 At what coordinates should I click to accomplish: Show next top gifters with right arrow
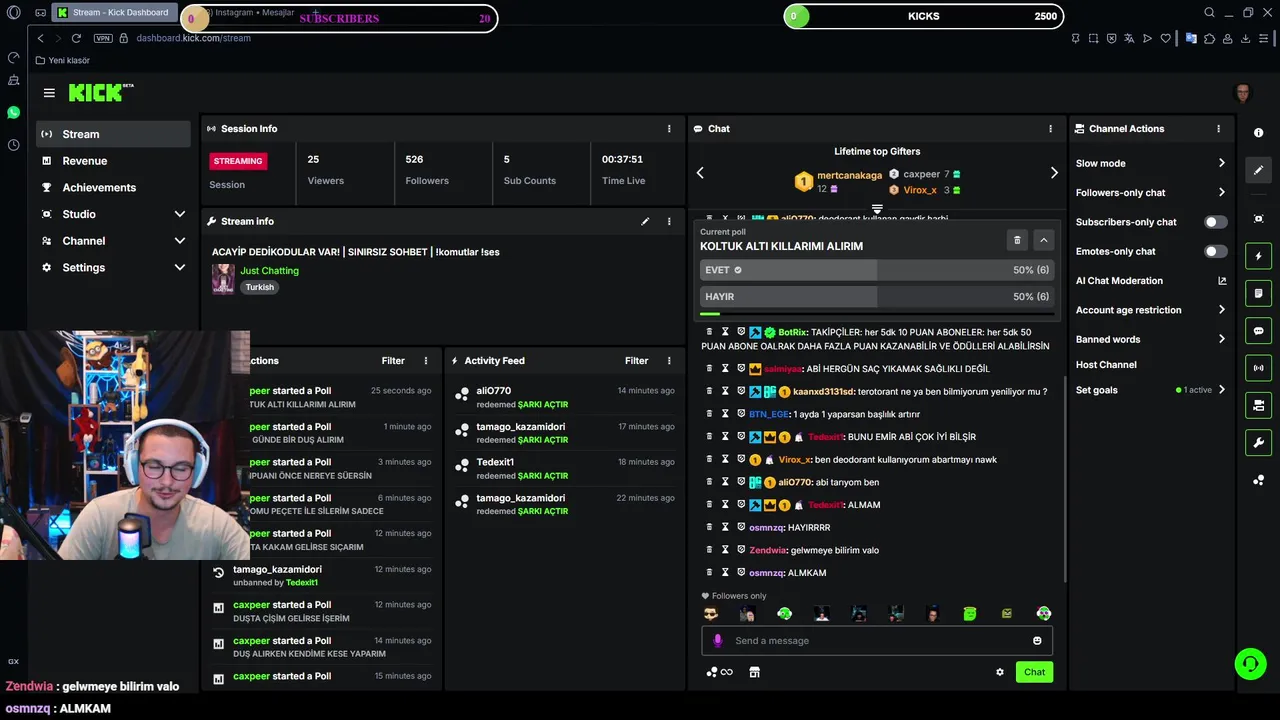click(x=1054, y=173)
